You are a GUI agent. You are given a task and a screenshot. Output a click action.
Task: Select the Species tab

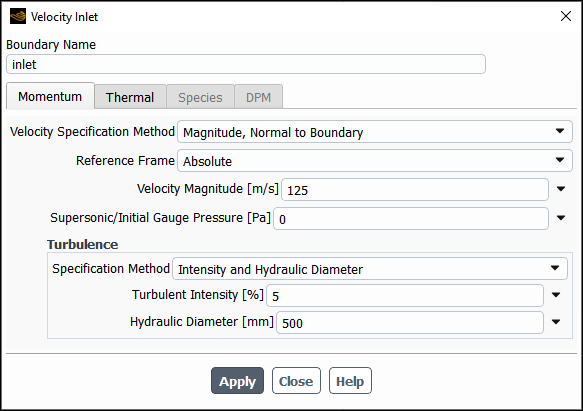click(200, 97)
